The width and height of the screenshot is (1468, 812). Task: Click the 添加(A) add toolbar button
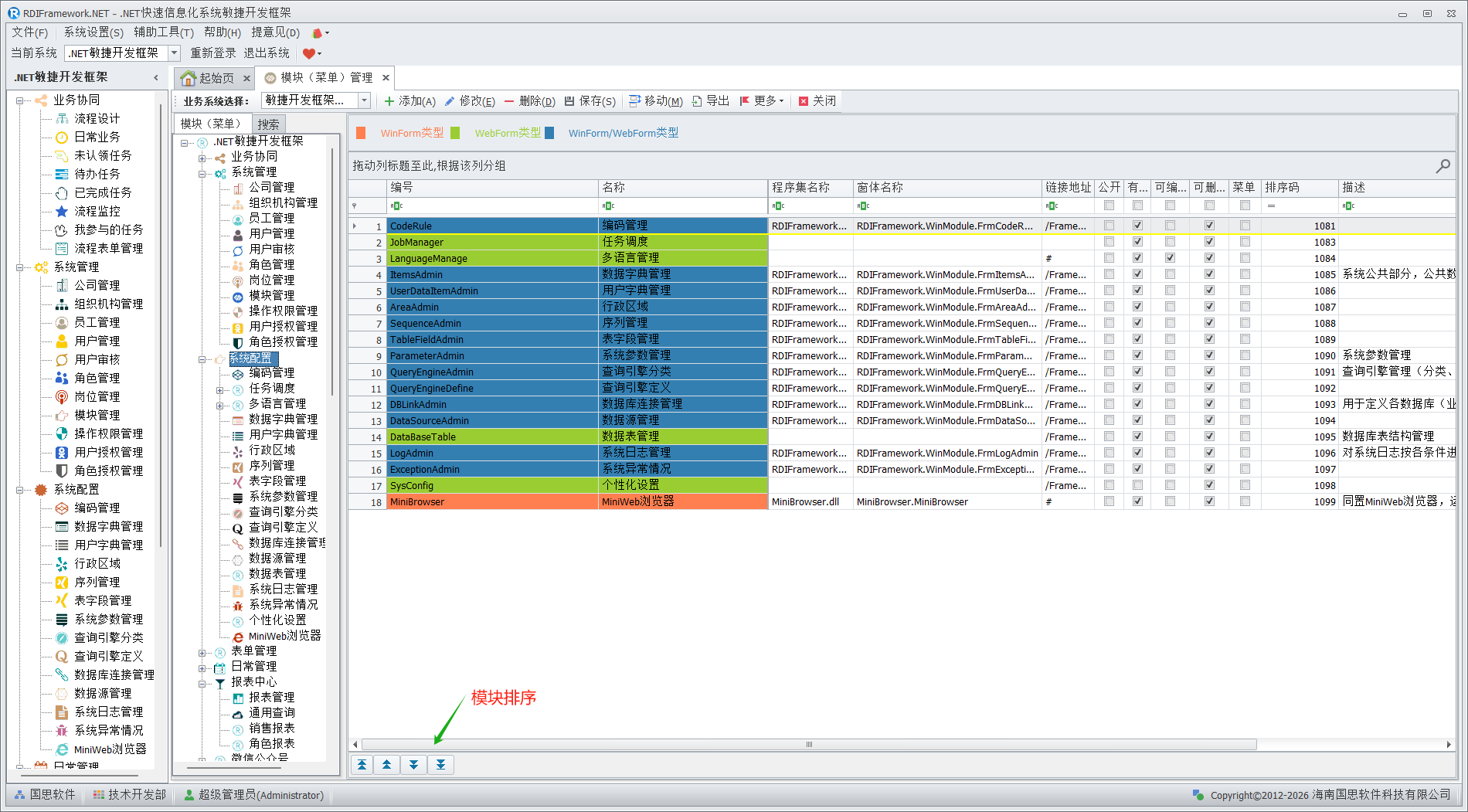[x=410, y=101]
